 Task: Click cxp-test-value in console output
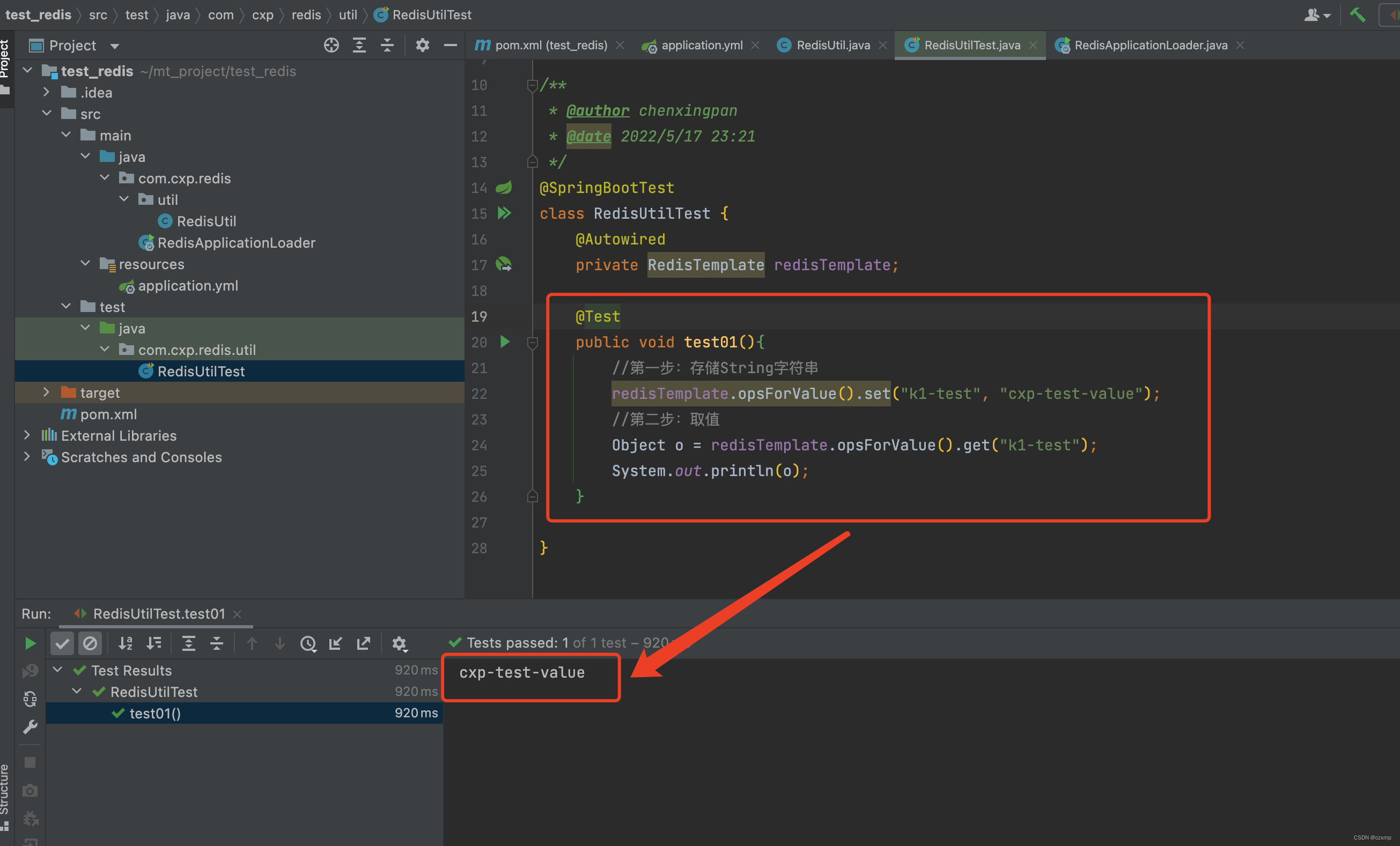coord(522,672)
